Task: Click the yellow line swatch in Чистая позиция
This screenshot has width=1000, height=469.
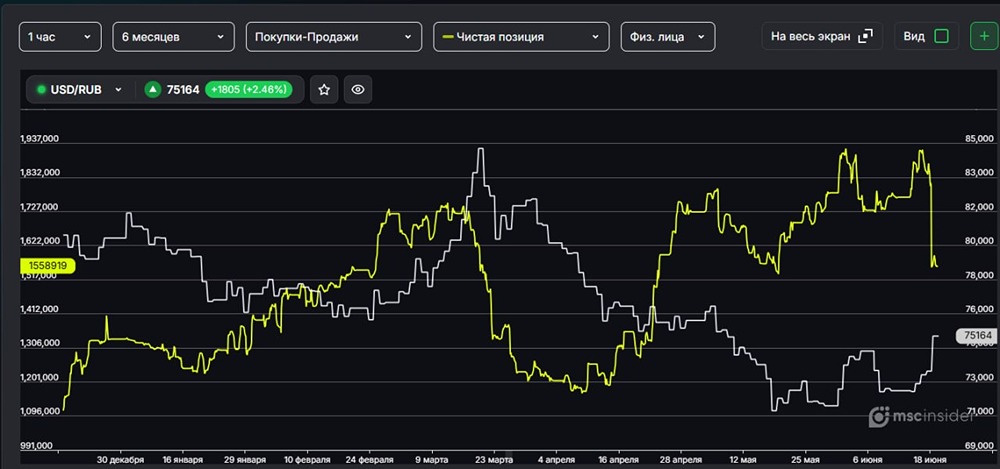Action: (x=448, y=37)
